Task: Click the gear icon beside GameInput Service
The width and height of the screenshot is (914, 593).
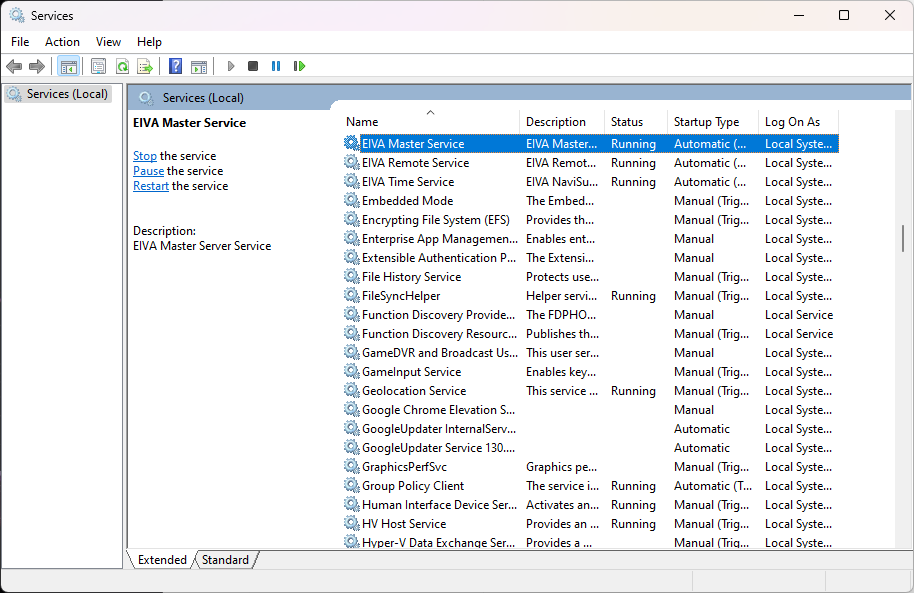Action: click(351, 371)
